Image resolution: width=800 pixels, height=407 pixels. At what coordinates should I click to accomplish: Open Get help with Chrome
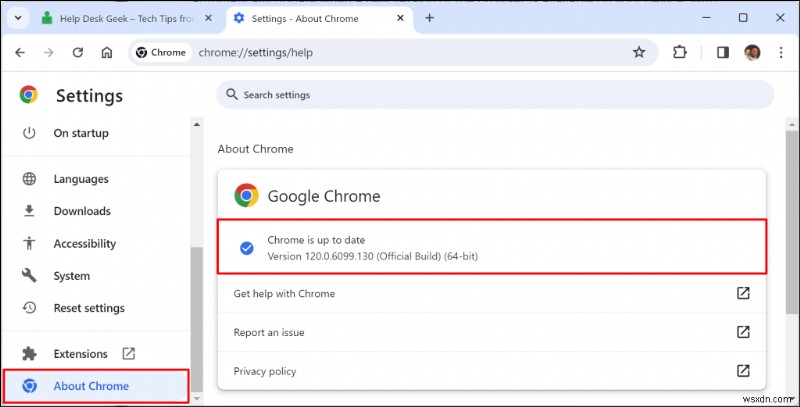pyautogui.click(x=492, y=293)
